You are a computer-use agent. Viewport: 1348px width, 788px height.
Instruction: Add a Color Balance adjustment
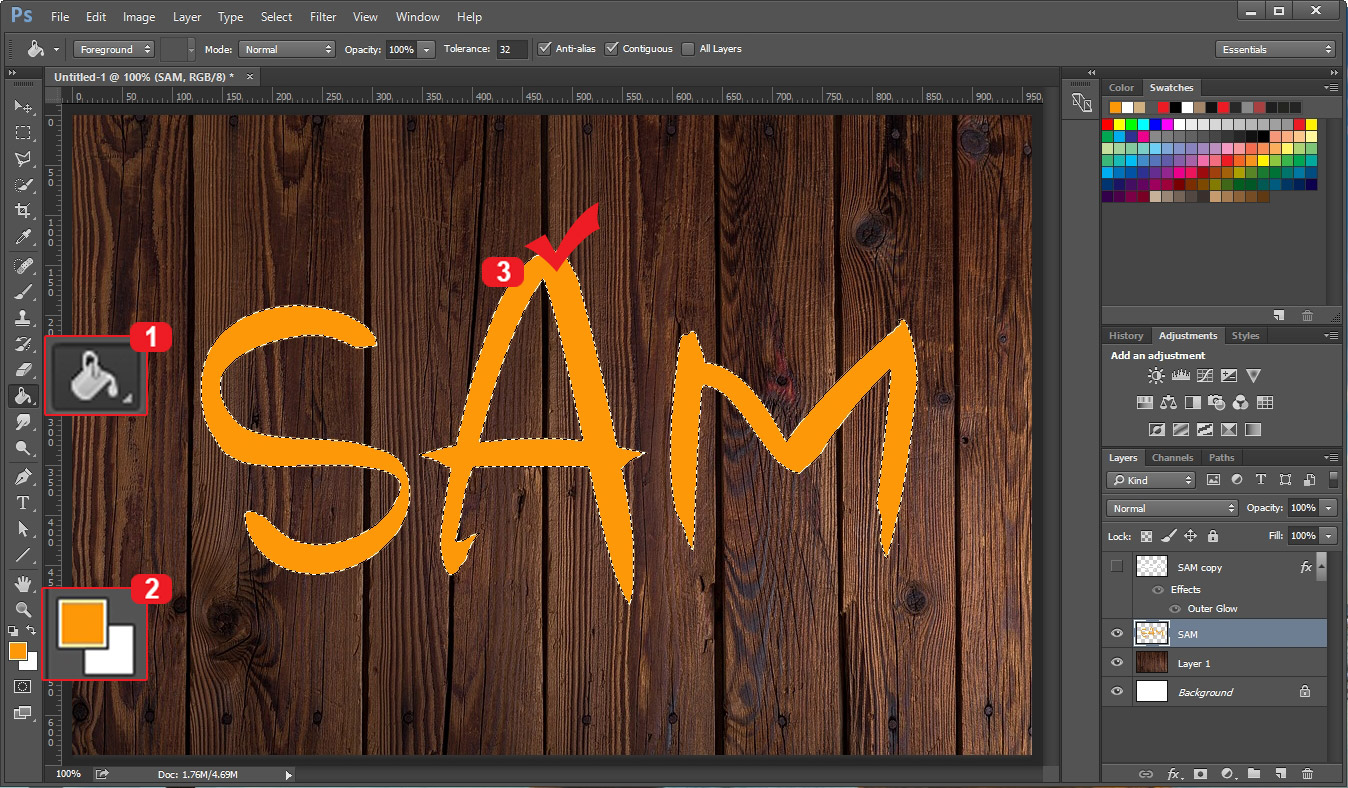[x=1168, y=403]
